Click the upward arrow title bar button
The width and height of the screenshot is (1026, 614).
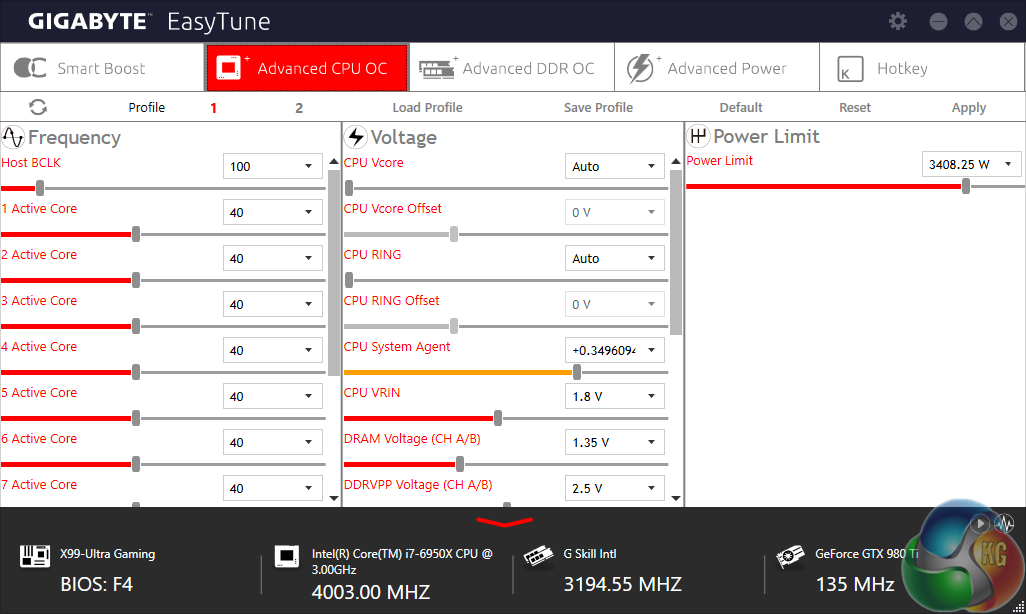pyautogui.click(x=974, y=22)
